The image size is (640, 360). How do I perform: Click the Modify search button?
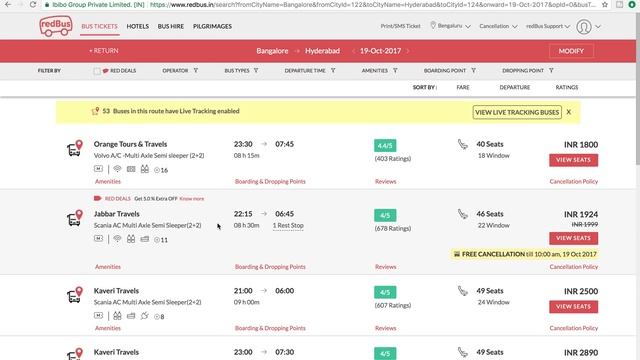pos(571,51)
